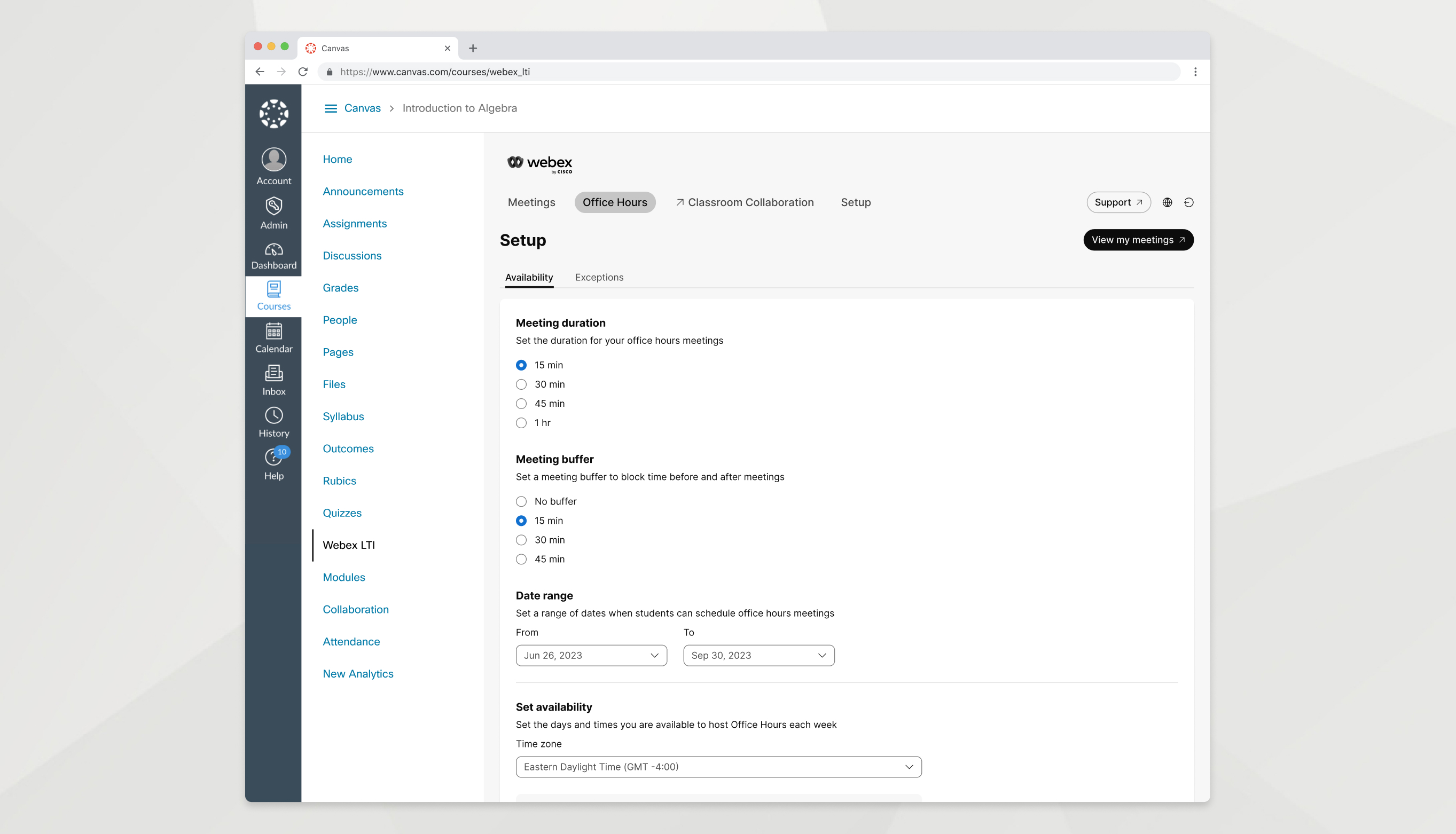
Task: Click the Setup top navigation tab
Action: point(856,202)
